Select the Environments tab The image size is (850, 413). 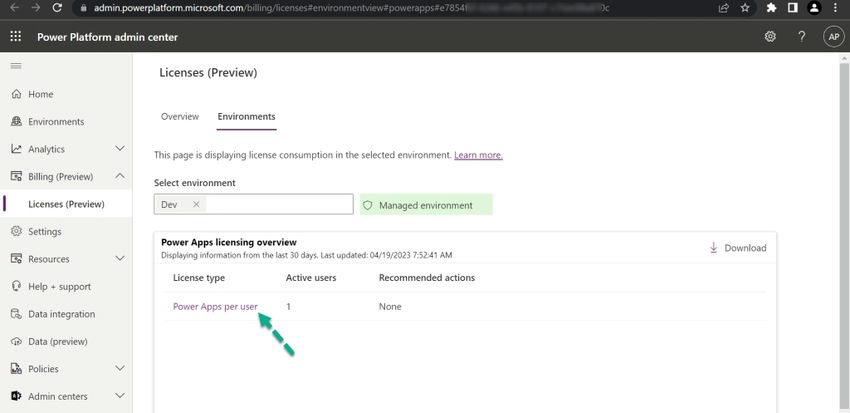[x=246, y=116]
